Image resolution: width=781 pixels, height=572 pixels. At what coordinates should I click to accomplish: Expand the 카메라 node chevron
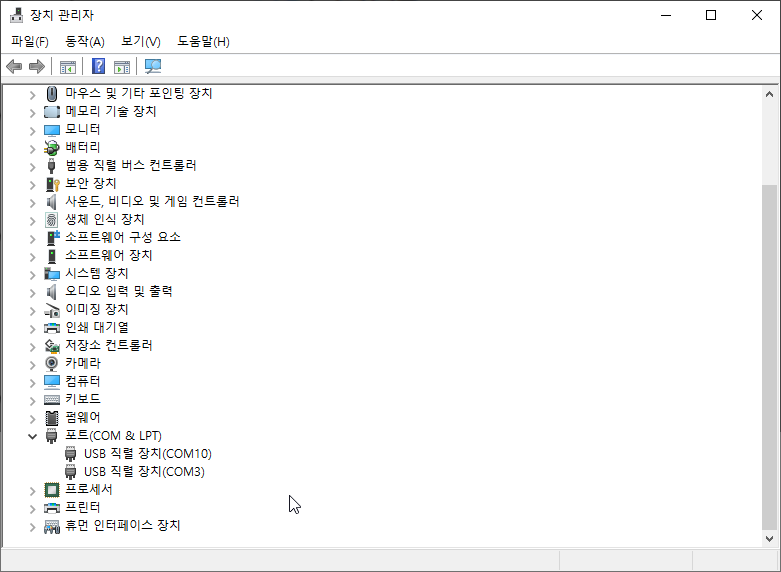[x=32, y=364]
